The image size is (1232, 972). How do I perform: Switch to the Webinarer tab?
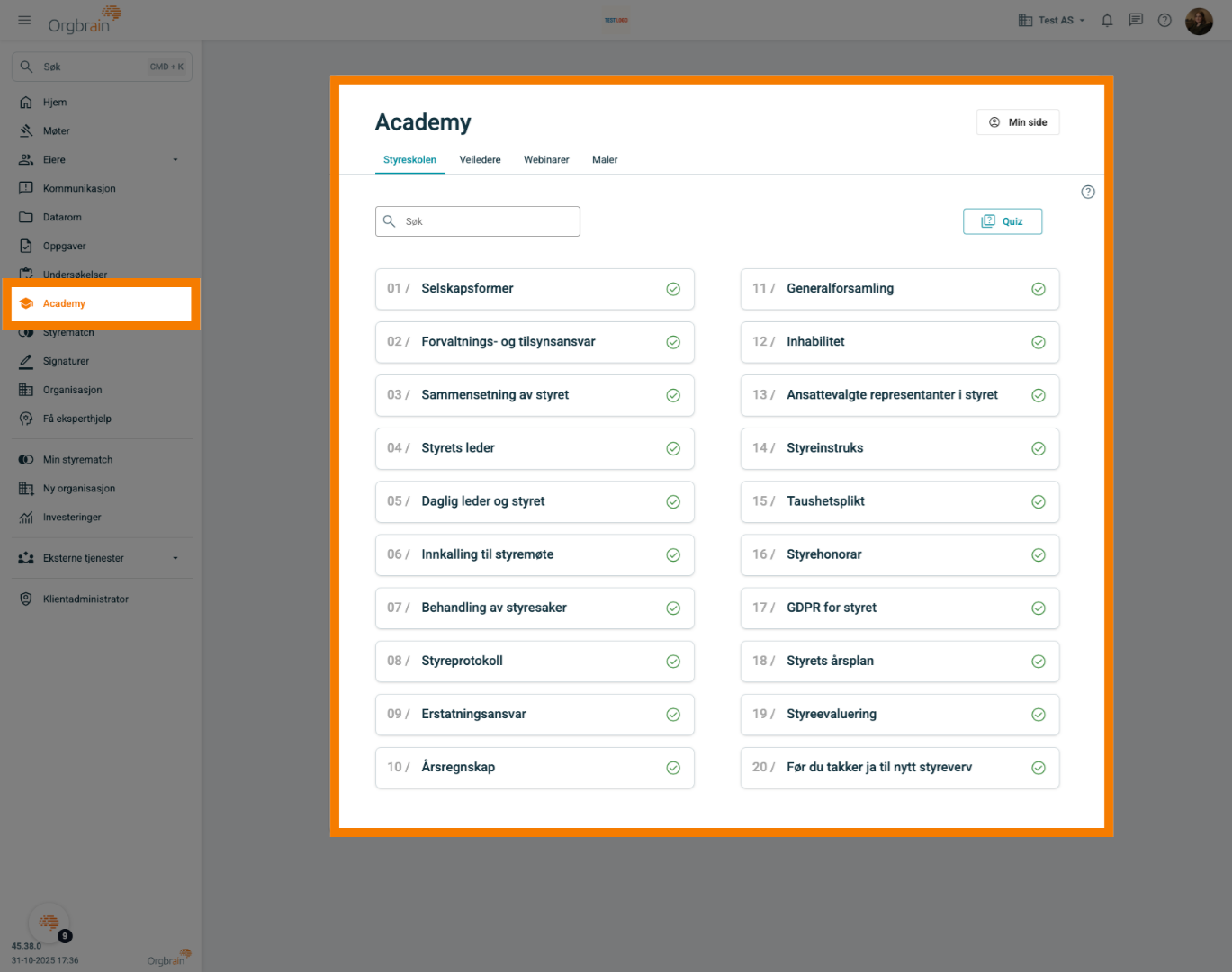(546, 160)
